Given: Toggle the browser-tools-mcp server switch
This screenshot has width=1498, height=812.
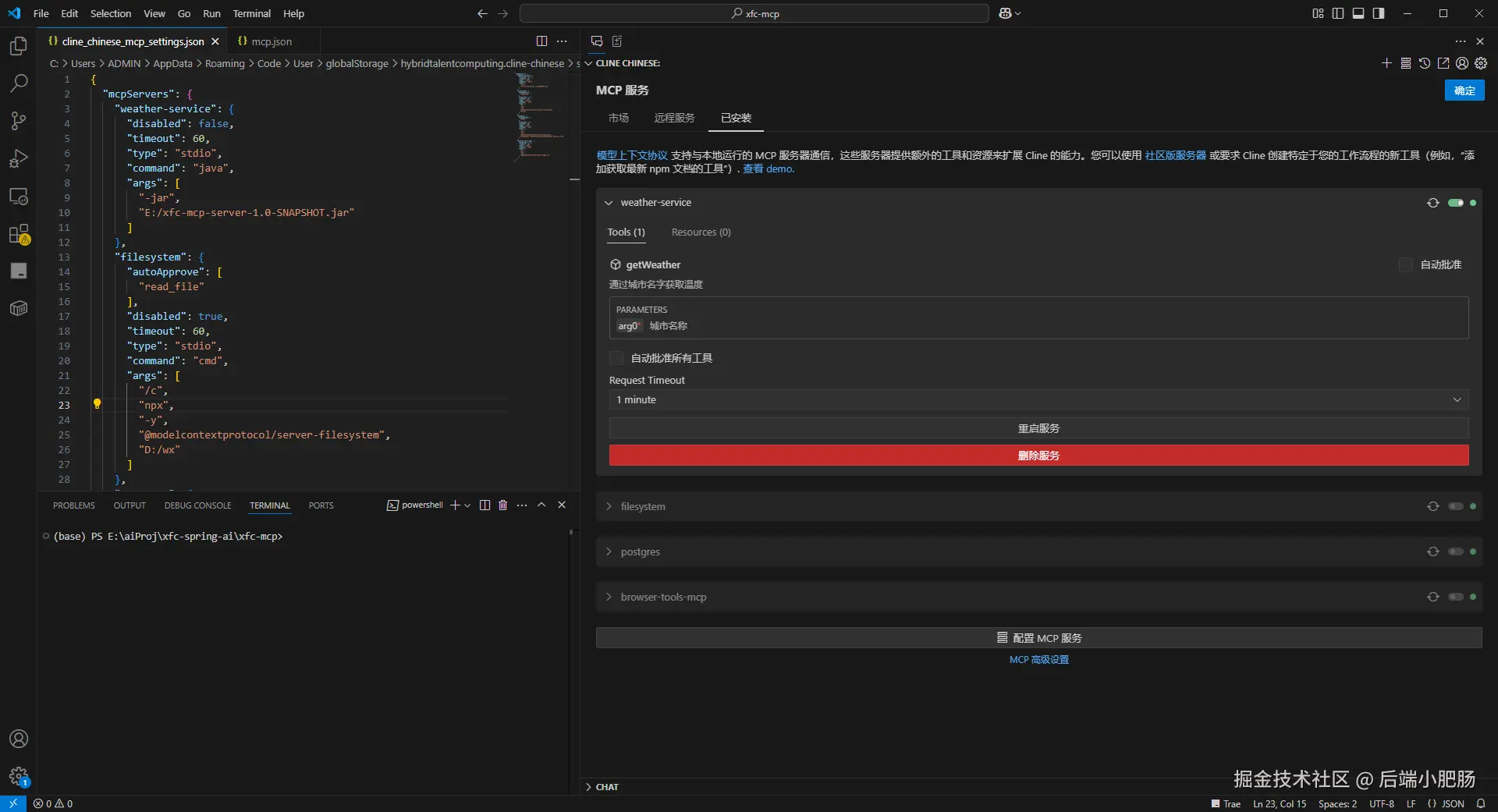Looking at the screenshot, I should pos(1456,597).
